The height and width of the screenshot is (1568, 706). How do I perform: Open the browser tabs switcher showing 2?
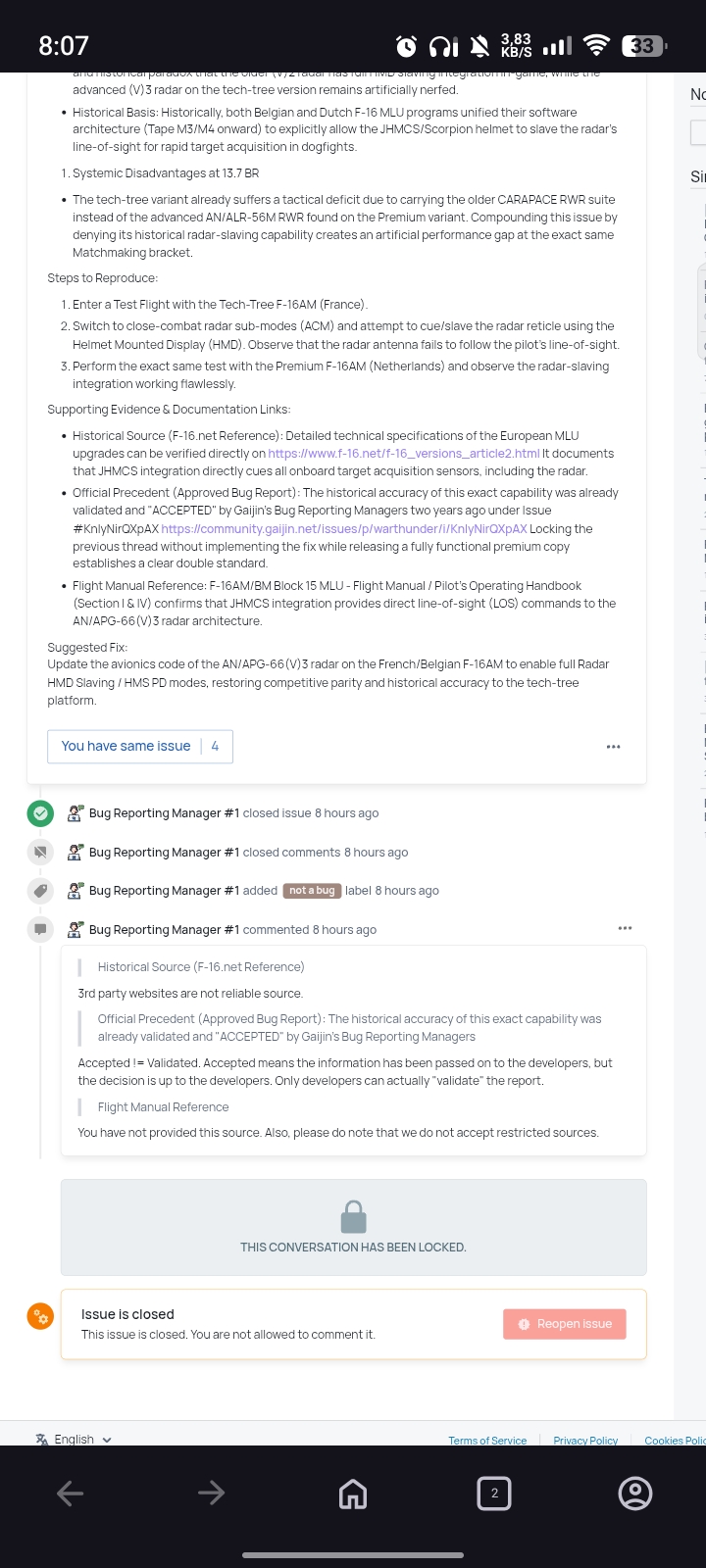point(494,1493)
